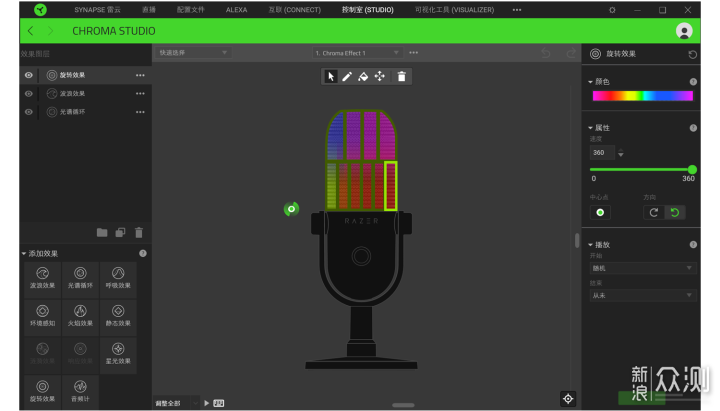Hide the 光谱循环 layer
The height and width of the screenshot is (411, 720).
click(28, 112)
